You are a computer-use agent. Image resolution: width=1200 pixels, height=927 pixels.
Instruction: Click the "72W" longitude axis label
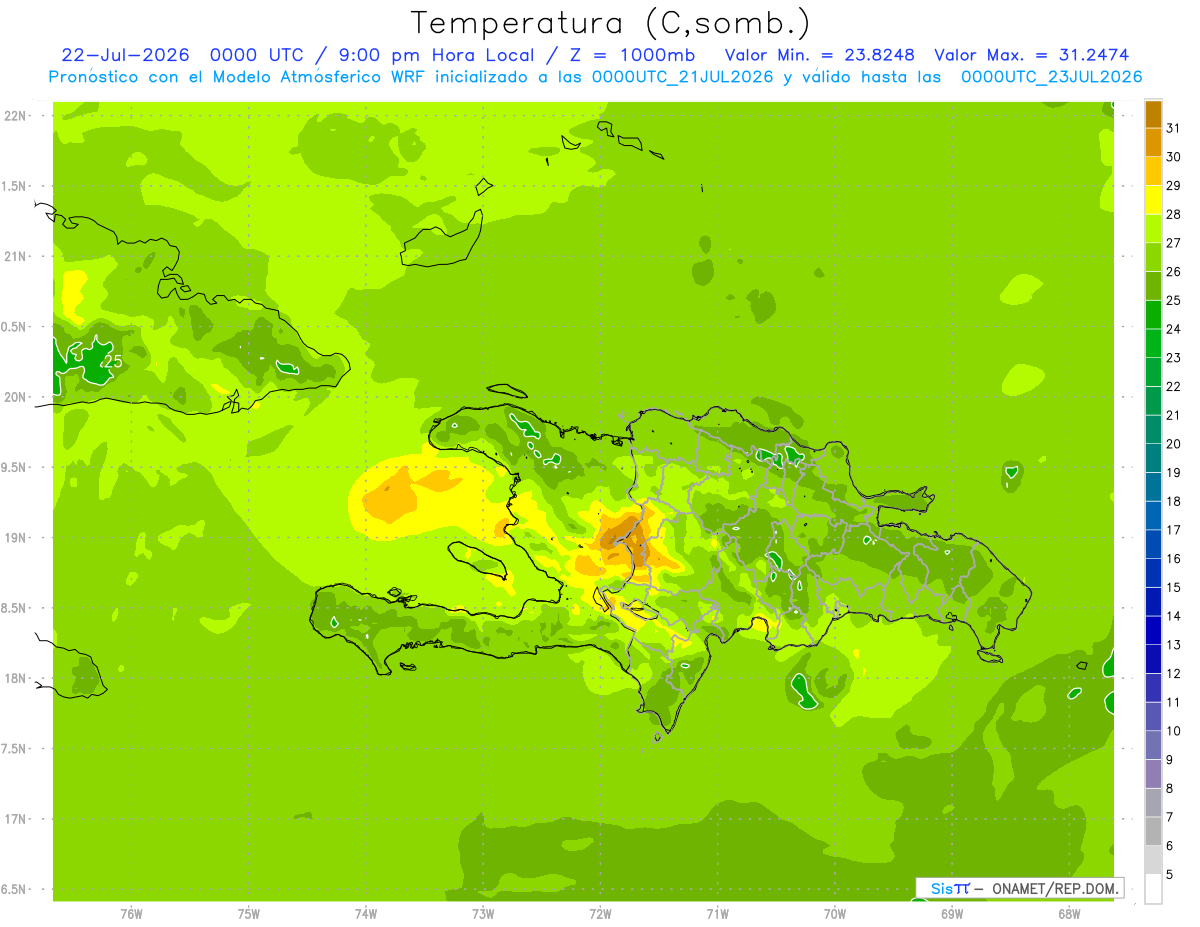pos(600,913)
